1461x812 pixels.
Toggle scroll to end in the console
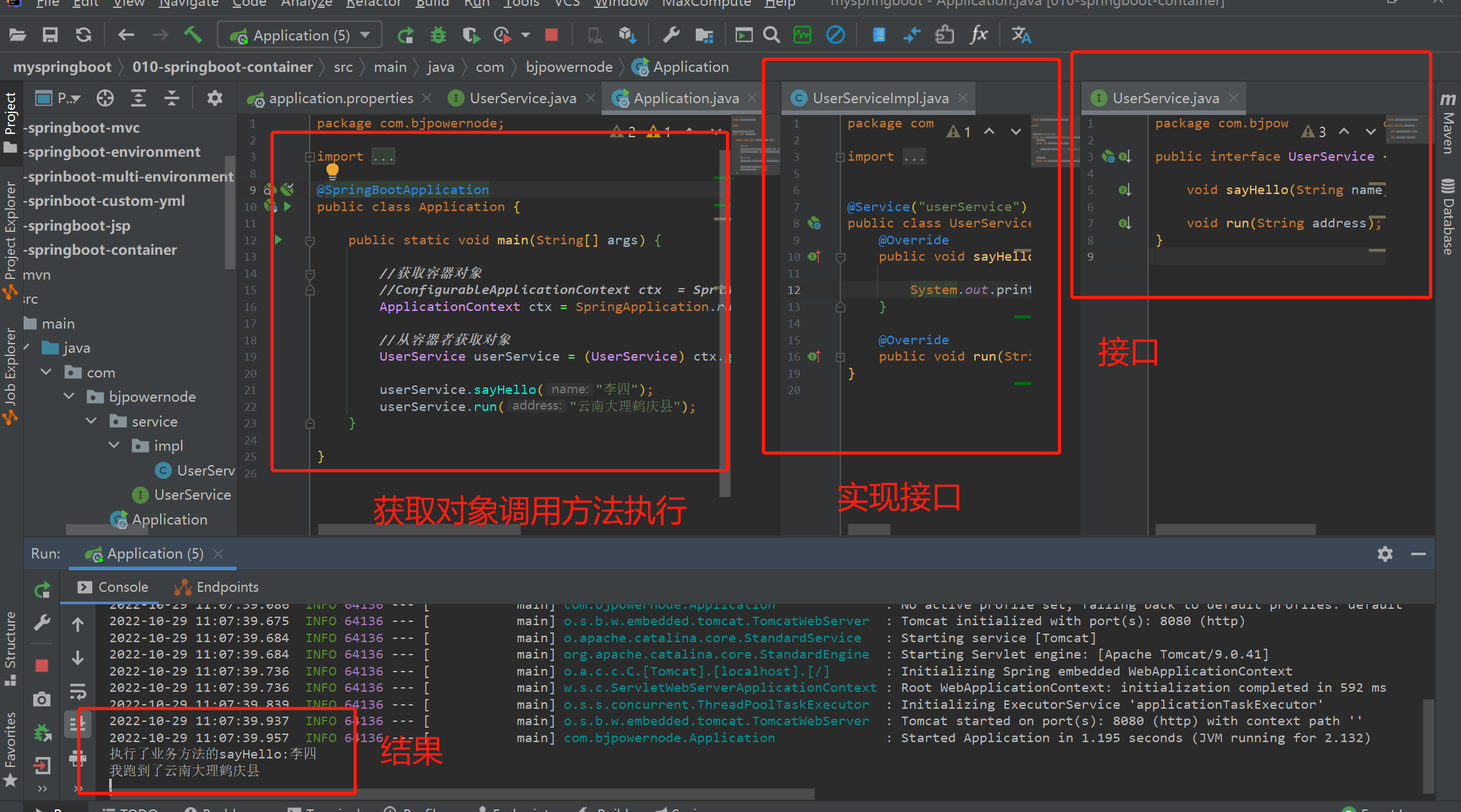coord(78,723)
